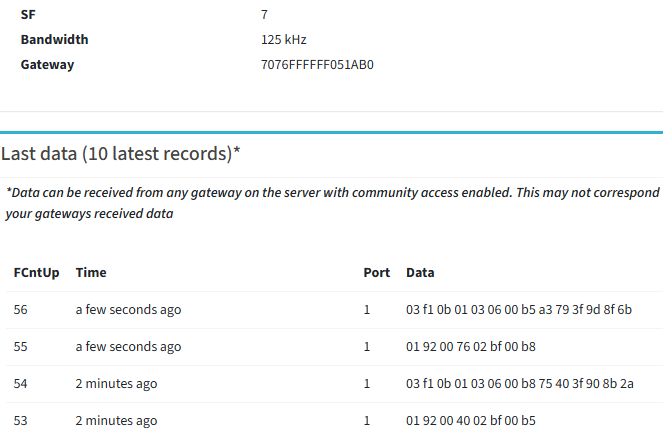The image size is (663, 439).
Task: Select the FCntUp column header
Action: pyautogui.click(x=36, y=273)
